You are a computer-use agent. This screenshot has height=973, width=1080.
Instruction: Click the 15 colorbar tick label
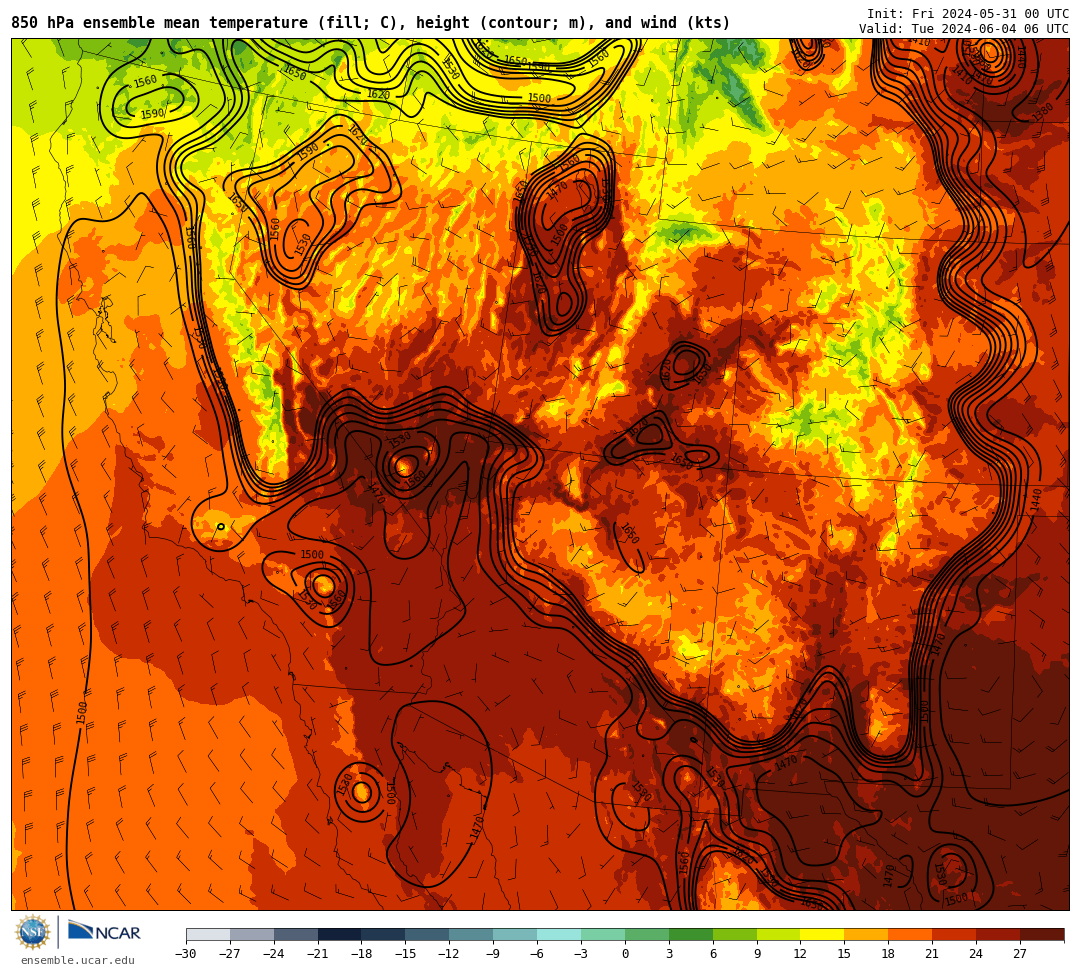844,954
